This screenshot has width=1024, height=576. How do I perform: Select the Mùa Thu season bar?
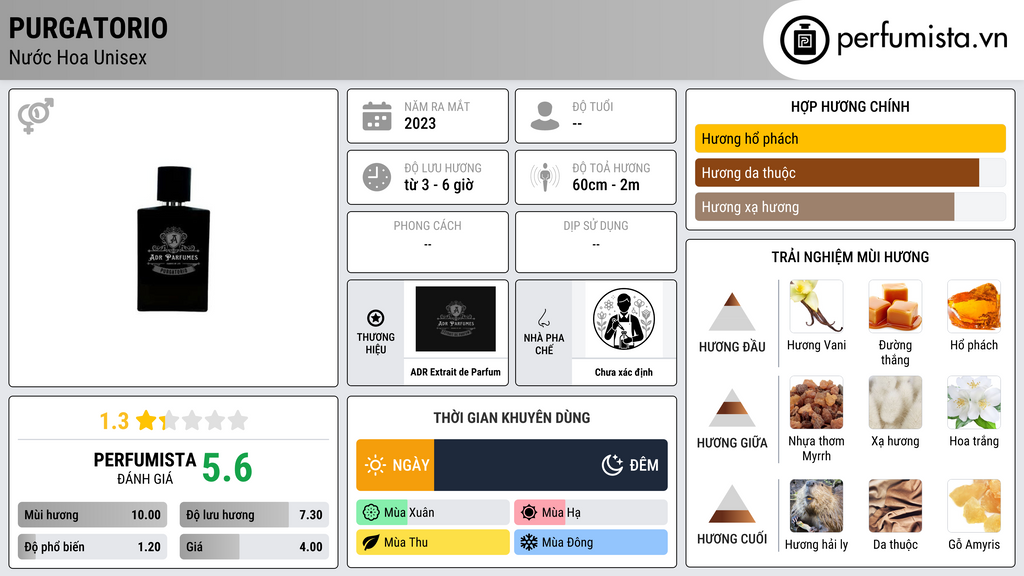[433, 542]
